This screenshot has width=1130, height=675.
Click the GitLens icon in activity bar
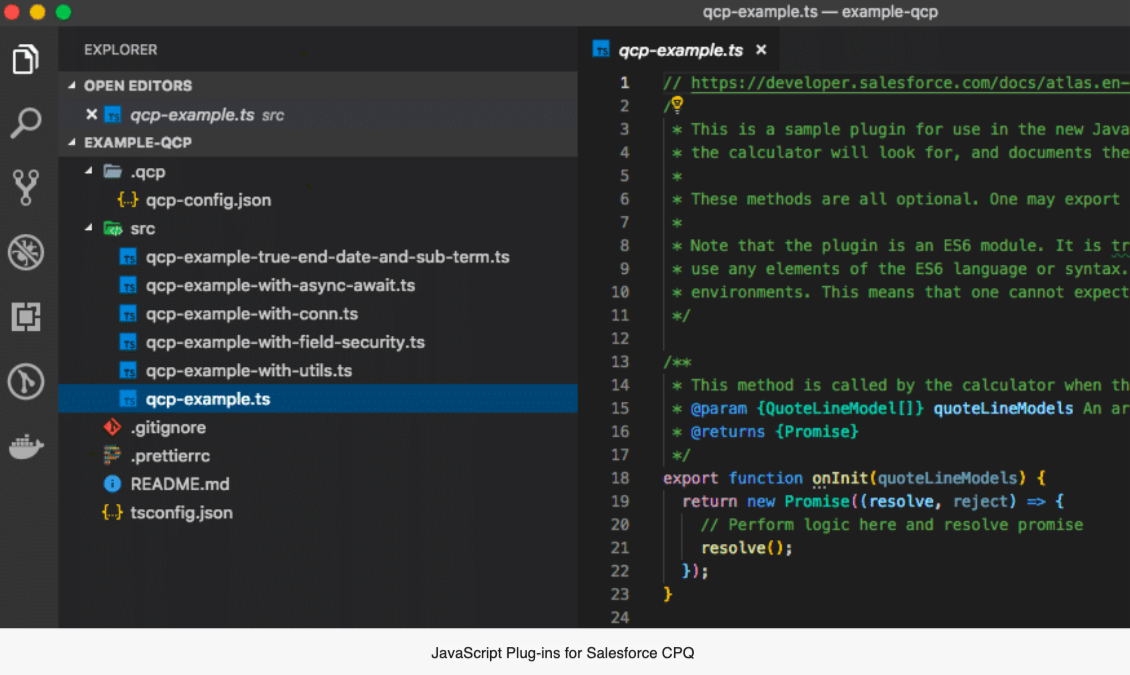(x=26, y=382)
